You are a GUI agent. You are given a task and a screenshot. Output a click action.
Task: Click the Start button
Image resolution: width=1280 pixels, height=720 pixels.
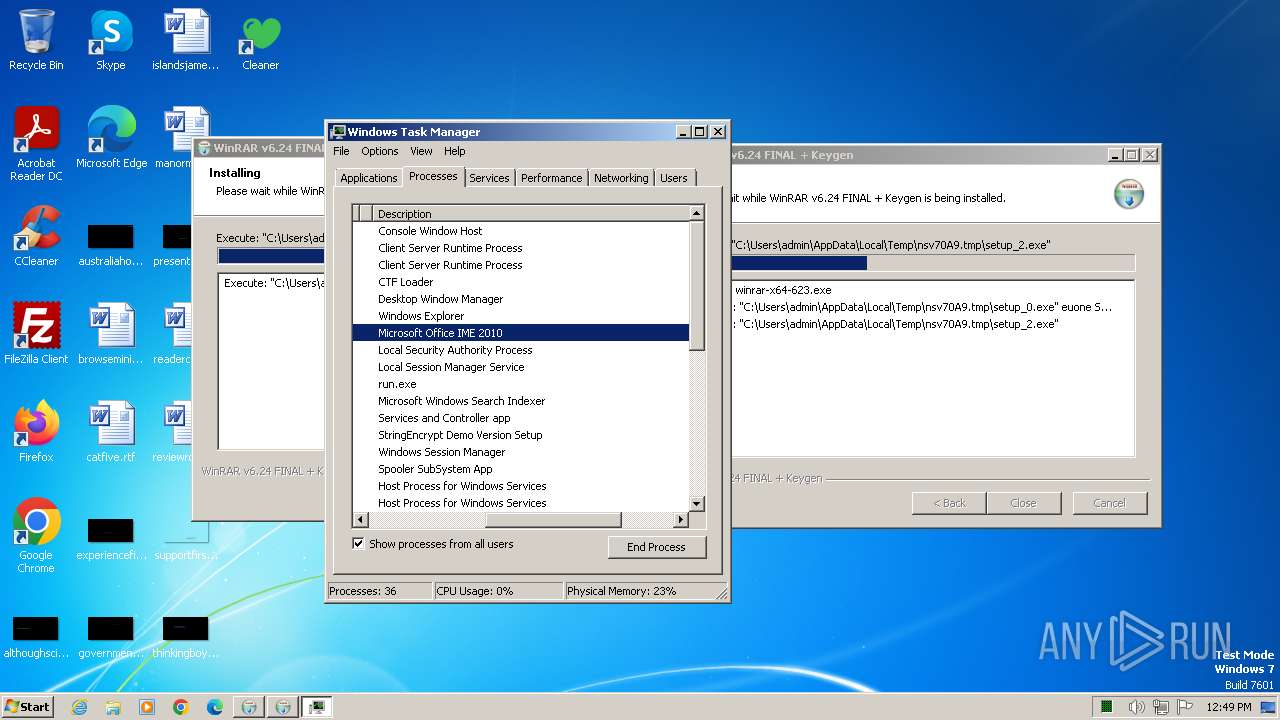pyautogui.click(x=28, y=707)
